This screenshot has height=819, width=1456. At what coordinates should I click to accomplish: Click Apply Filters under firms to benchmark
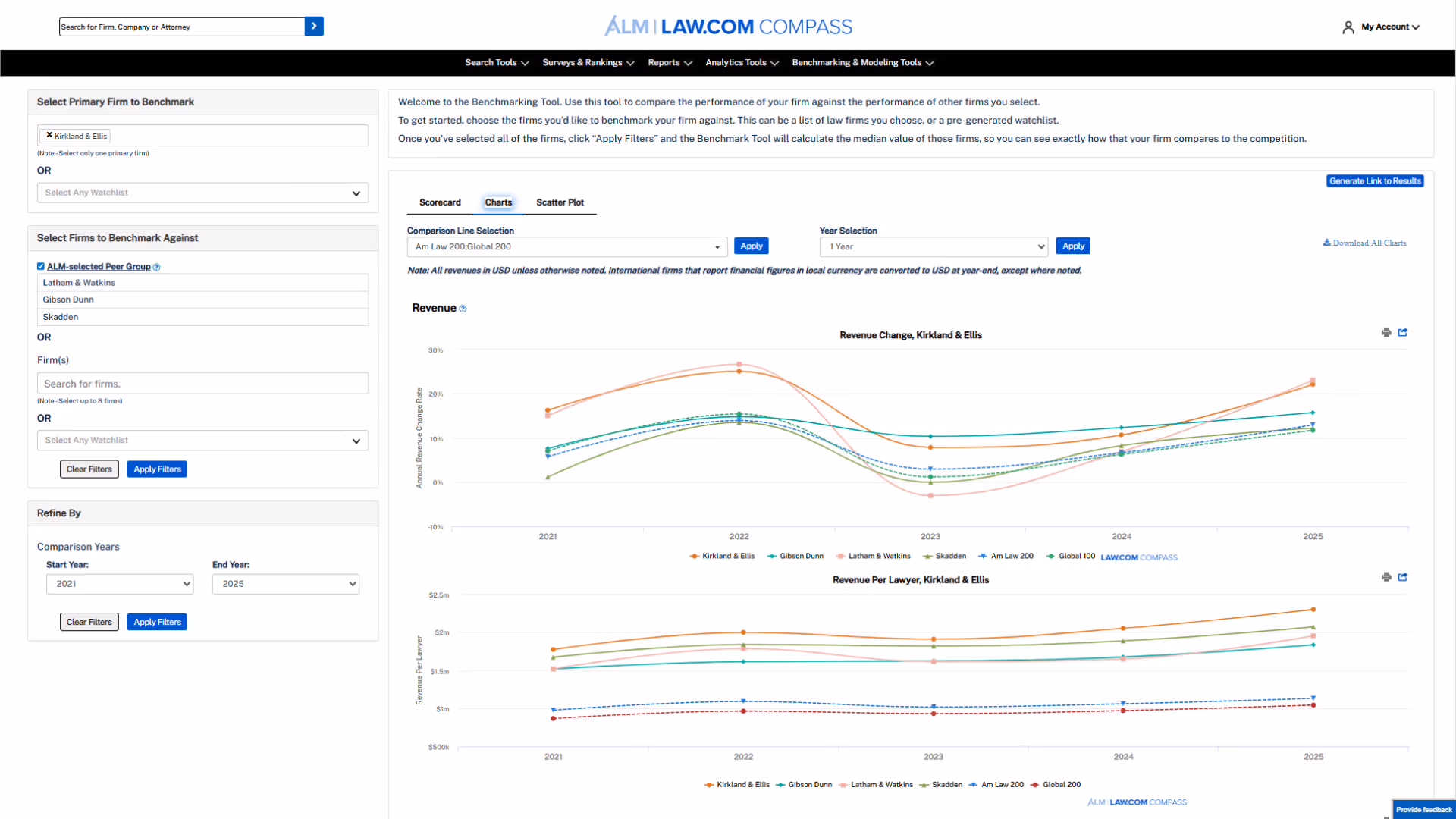(x=157, y=469)
